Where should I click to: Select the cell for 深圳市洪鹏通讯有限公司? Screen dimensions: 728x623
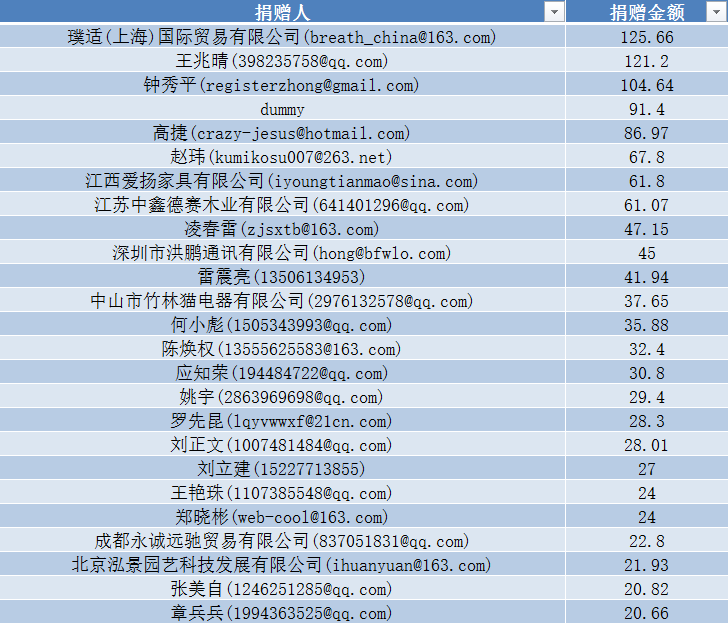pos(282,253)
